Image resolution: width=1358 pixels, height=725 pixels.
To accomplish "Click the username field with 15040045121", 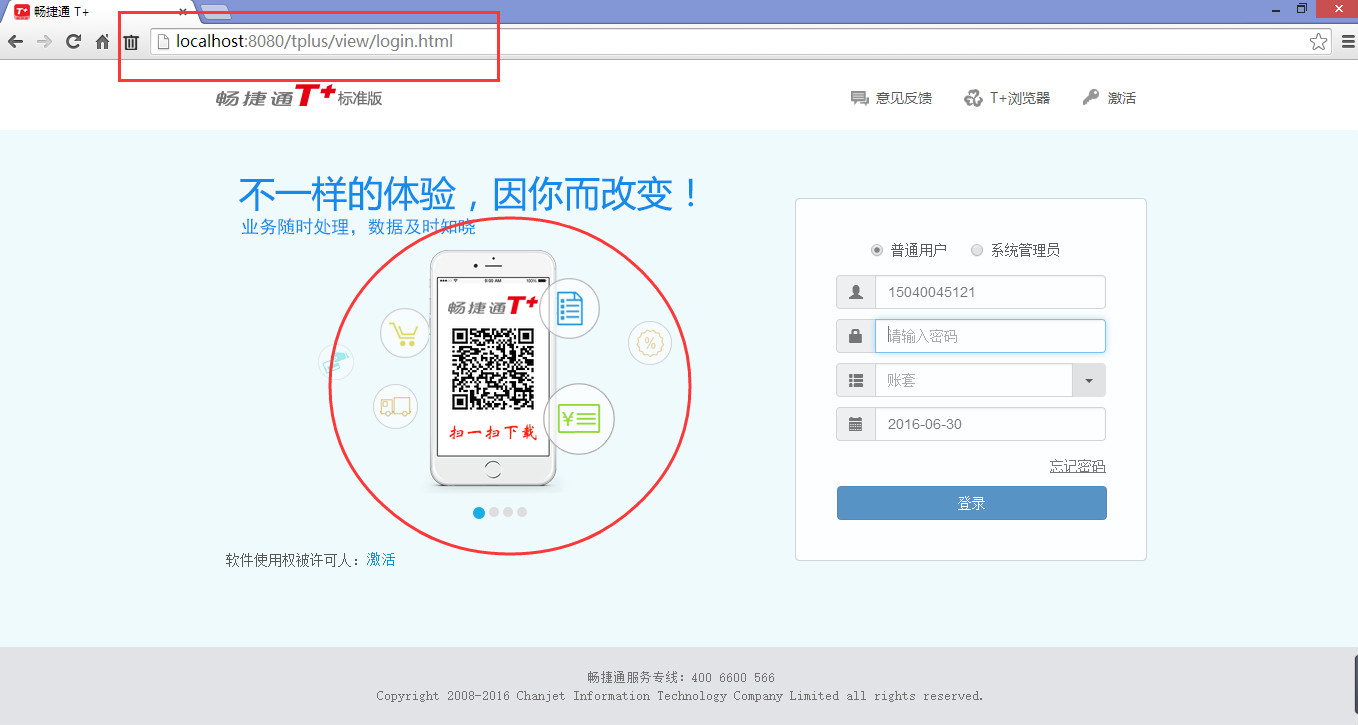I will pos(990,292).
